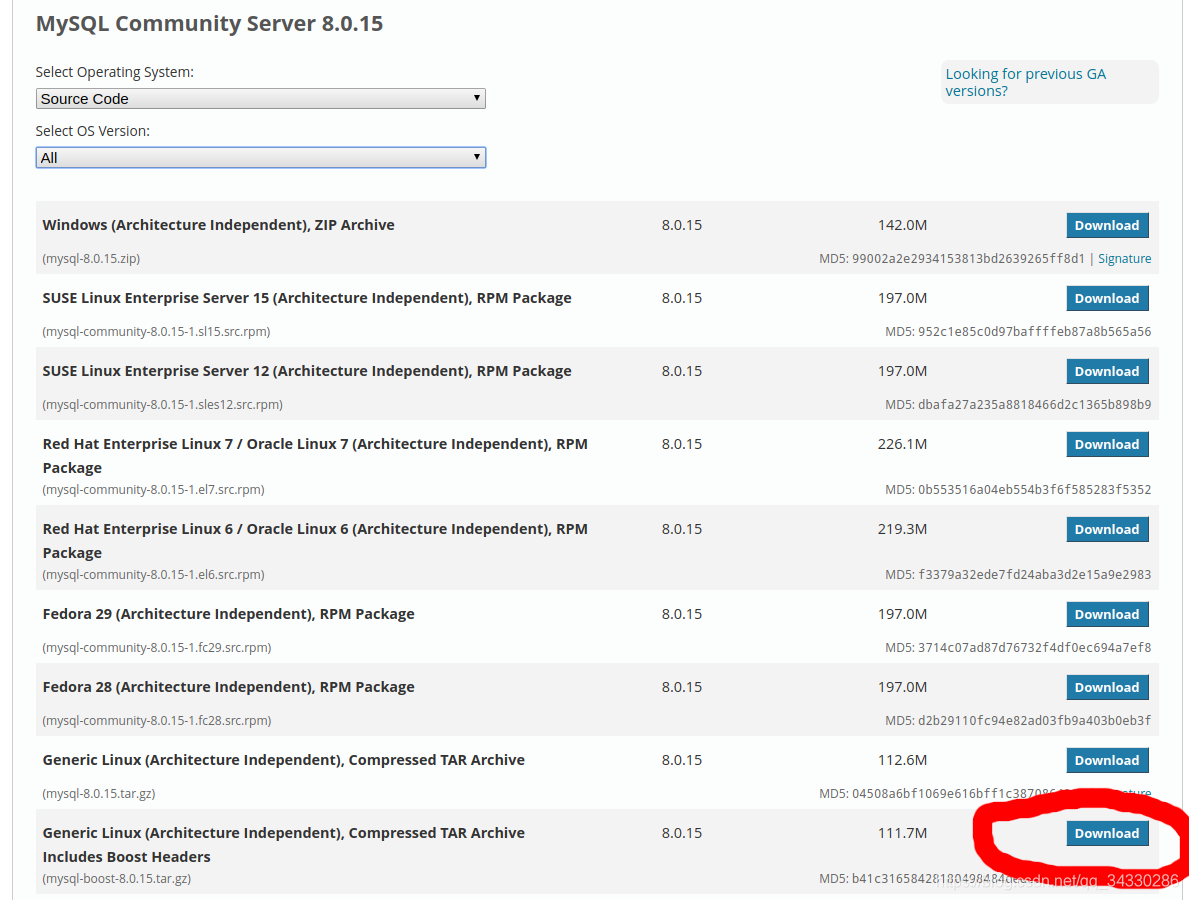The height and width of the screenshot is (900, 1189).
Task: Select the Fedora 28 RPM Package title
Action: point(228,687)
